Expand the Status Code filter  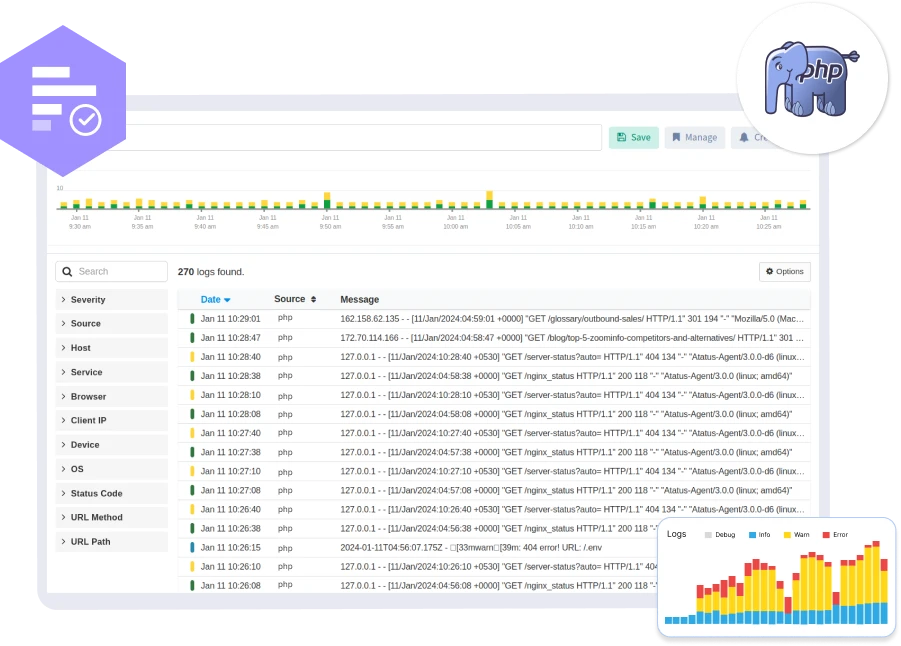pyautogui.click(x=111, y=493)
